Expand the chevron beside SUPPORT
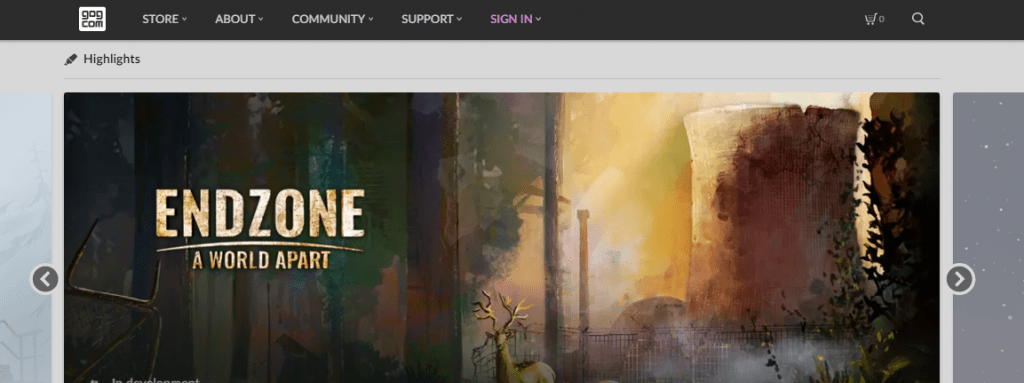The height and width of the screenshot is (383, 1024). point(459,19)
